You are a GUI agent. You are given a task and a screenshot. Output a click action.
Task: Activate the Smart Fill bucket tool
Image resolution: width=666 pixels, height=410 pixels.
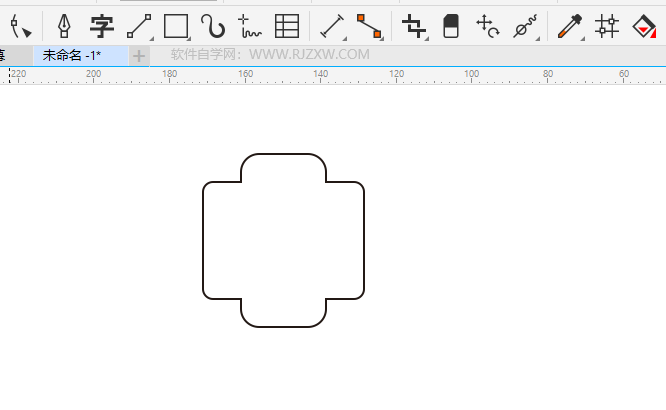point(644,25)
